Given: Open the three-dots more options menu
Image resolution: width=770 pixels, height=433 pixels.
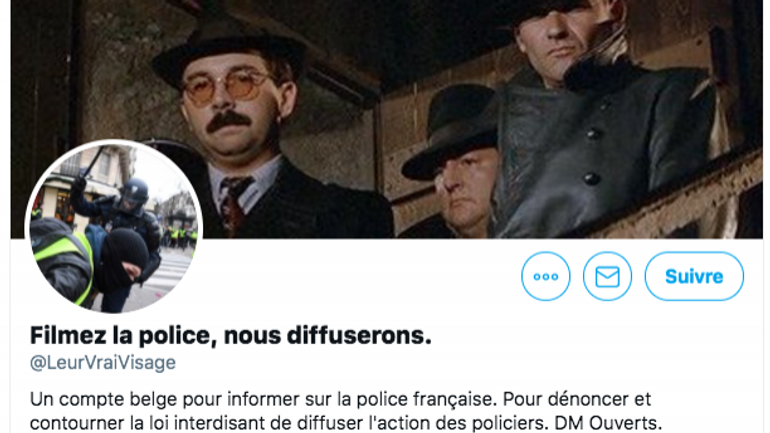Looking at the screenshot, I should (x=546, y=276).
